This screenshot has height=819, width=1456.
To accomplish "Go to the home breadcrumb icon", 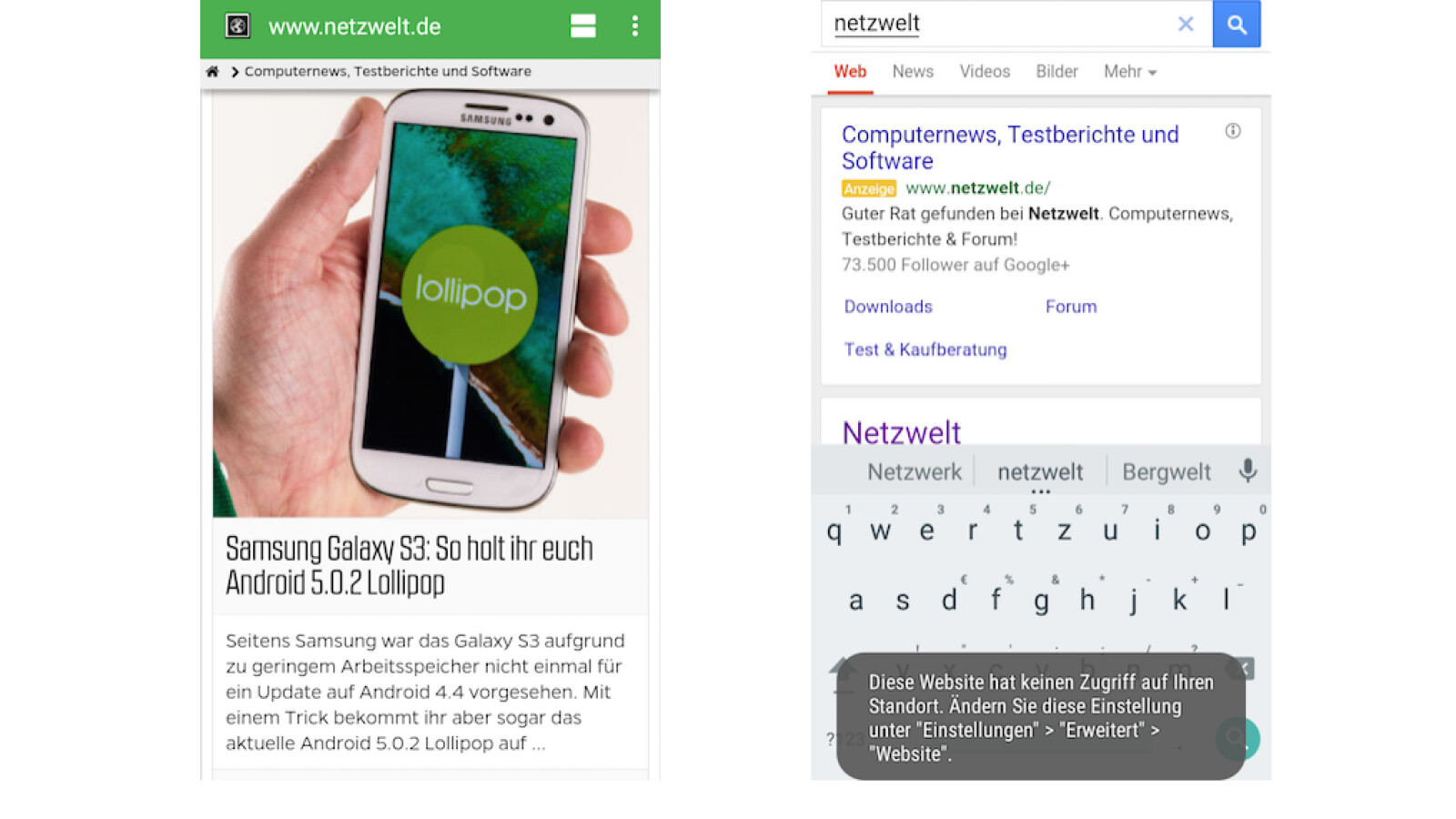I will [212, 71].
